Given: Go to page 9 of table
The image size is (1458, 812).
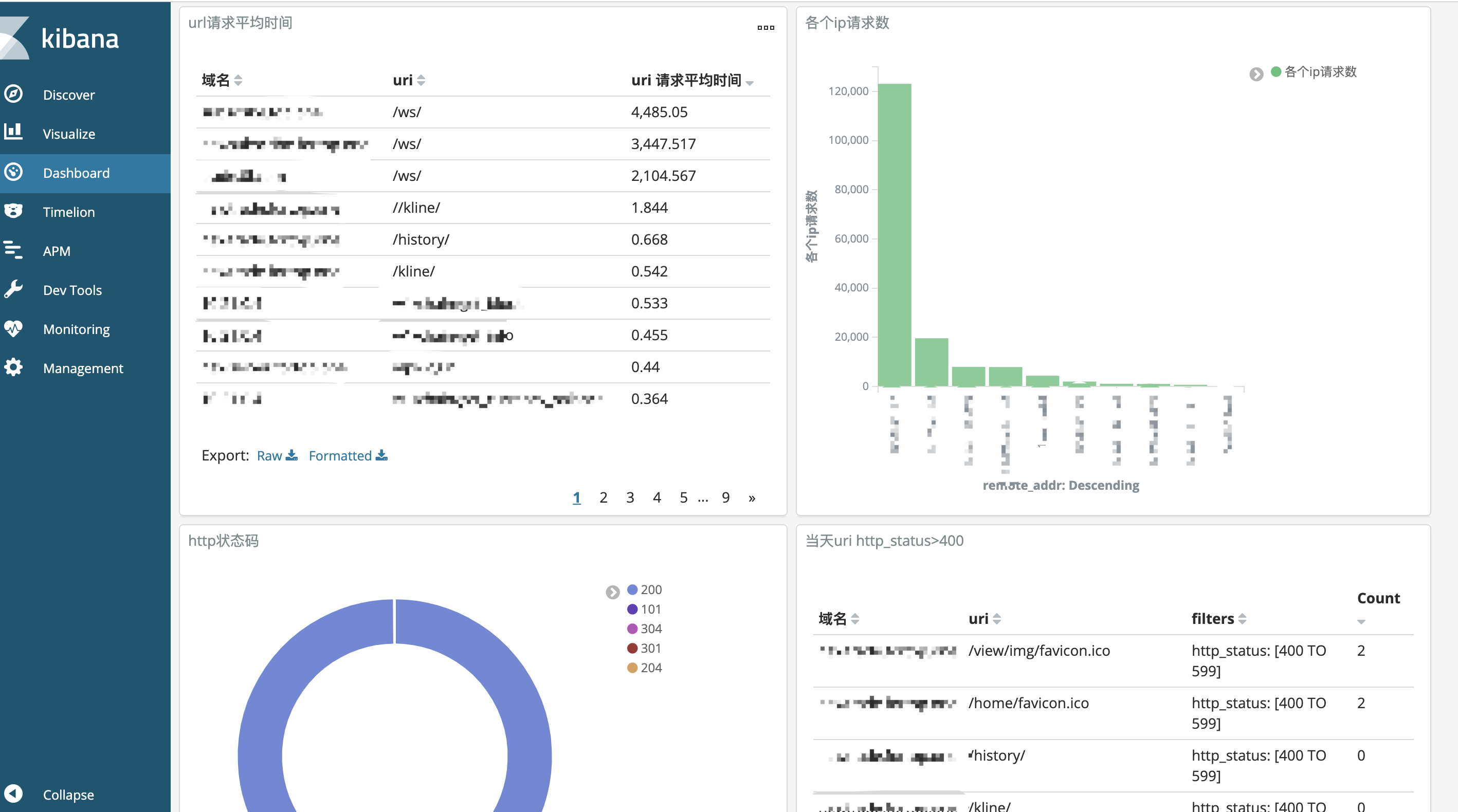Looking at the screenshot, I should point(725,497).
